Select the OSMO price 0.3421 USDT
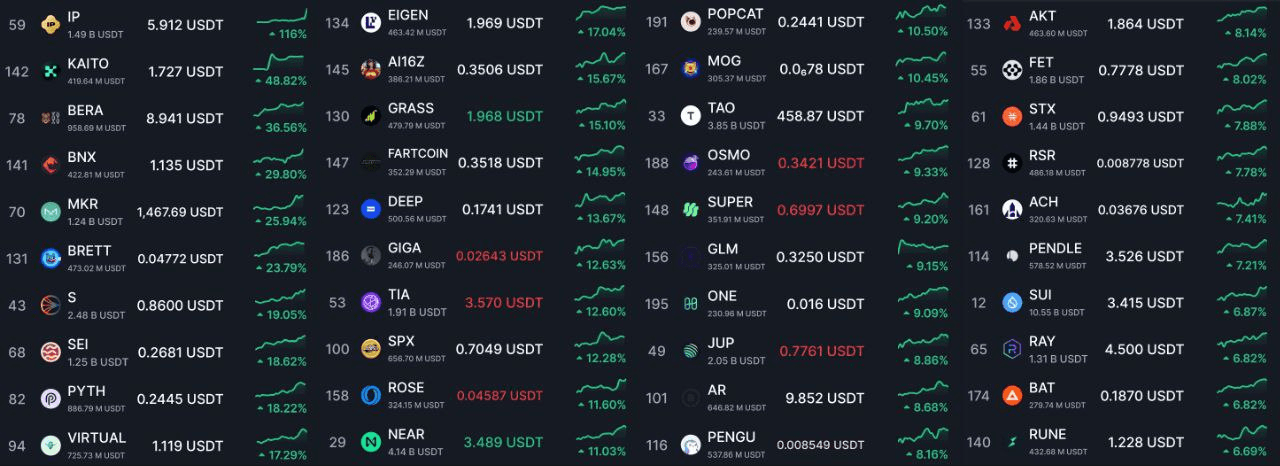Viewport: 1280px width, 466px height. [821, 163]
